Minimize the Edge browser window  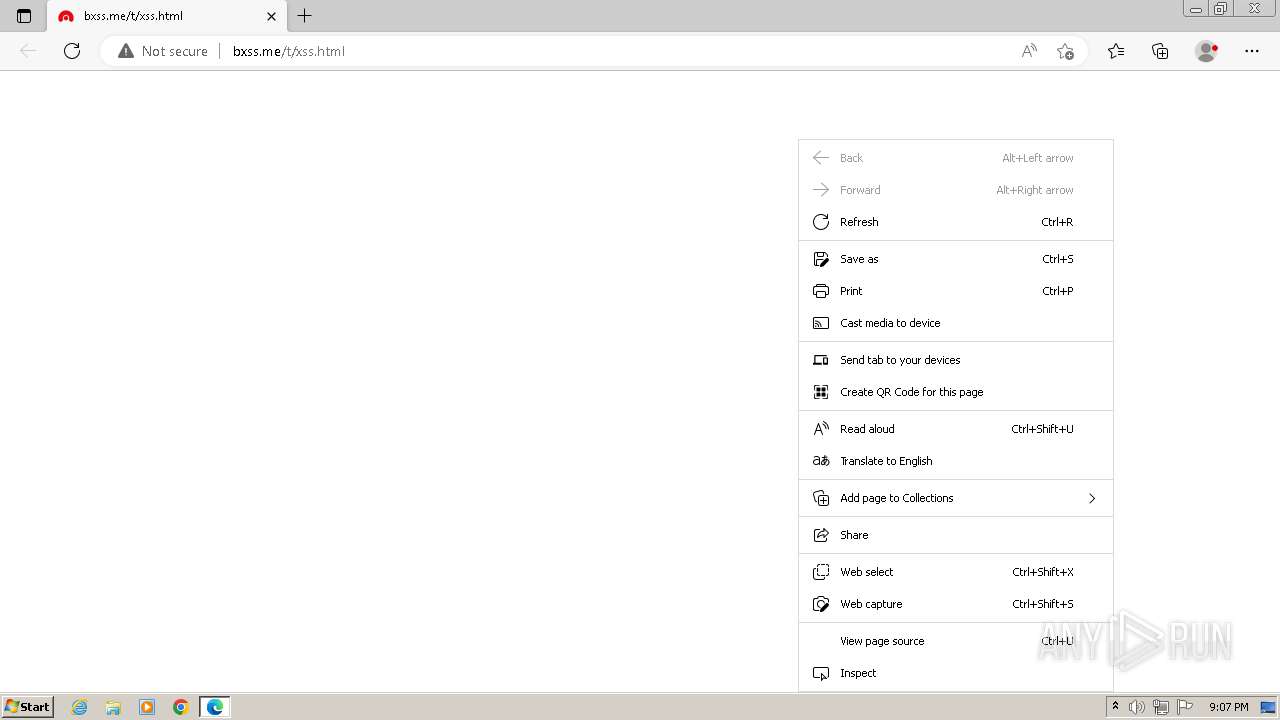point(1195,8)
